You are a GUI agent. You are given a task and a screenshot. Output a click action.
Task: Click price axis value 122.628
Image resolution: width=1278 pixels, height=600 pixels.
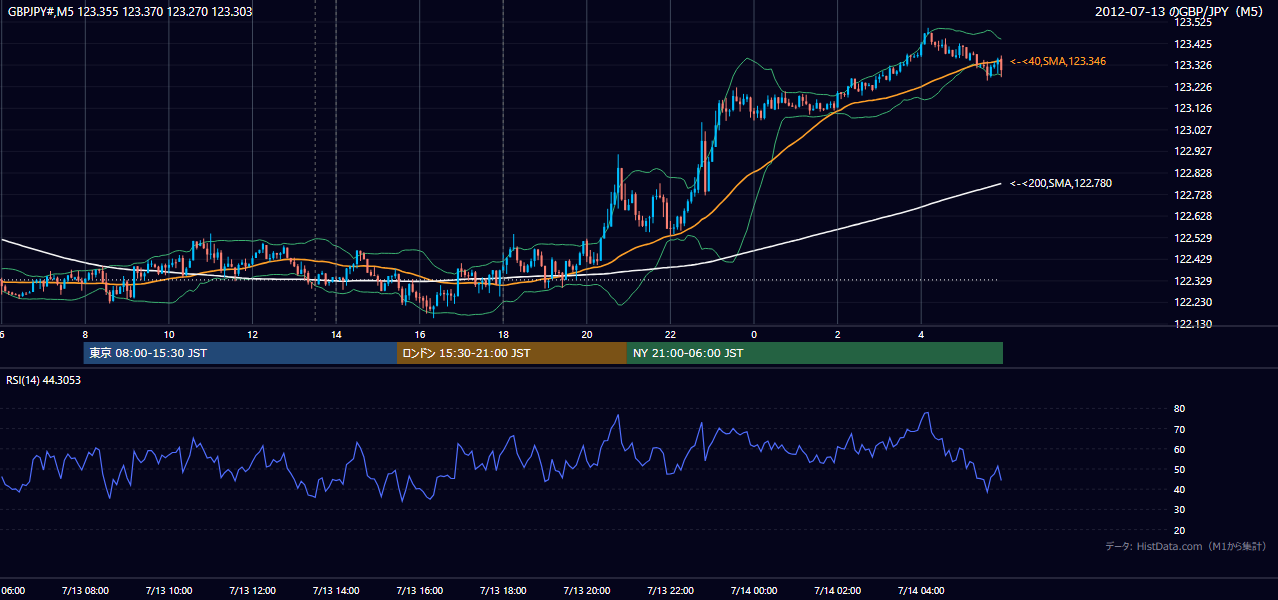1192,216
